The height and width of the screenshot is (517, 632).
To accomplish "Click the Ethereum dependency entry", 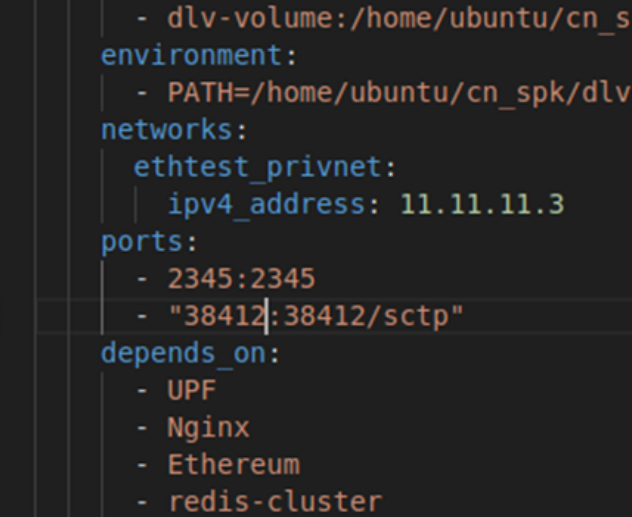I will [233, 465].
